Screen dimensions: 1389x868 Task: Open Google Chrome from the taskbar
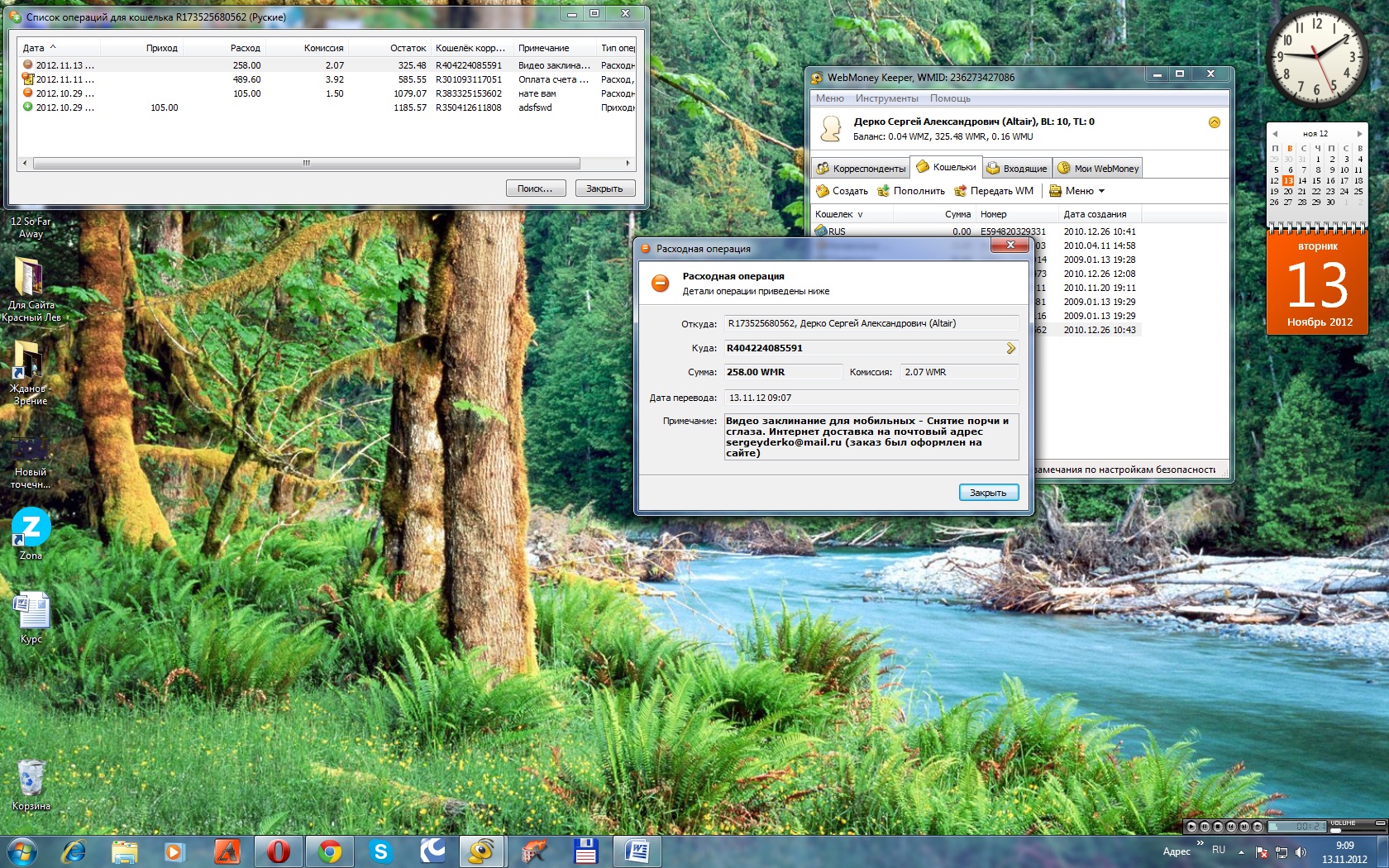click(330, 851)
